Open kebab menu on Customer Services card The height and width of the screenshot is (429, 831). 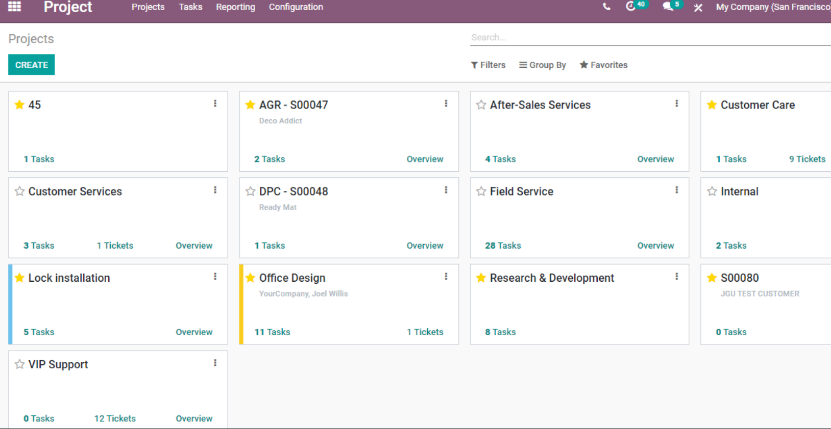(x=215, y=190)
